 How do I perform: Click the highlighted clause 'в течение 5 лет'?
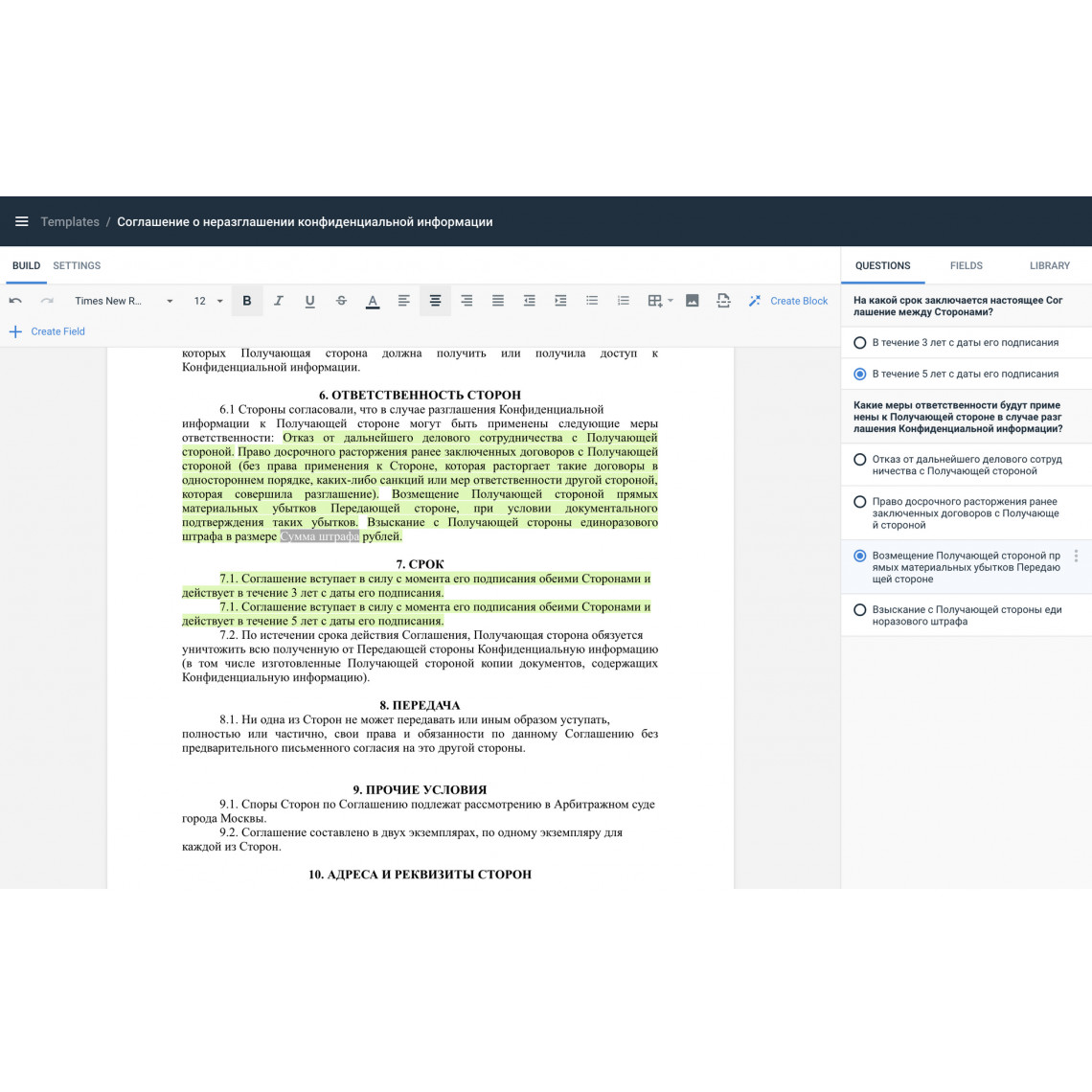pyautogui.click(x=417, y=614)
